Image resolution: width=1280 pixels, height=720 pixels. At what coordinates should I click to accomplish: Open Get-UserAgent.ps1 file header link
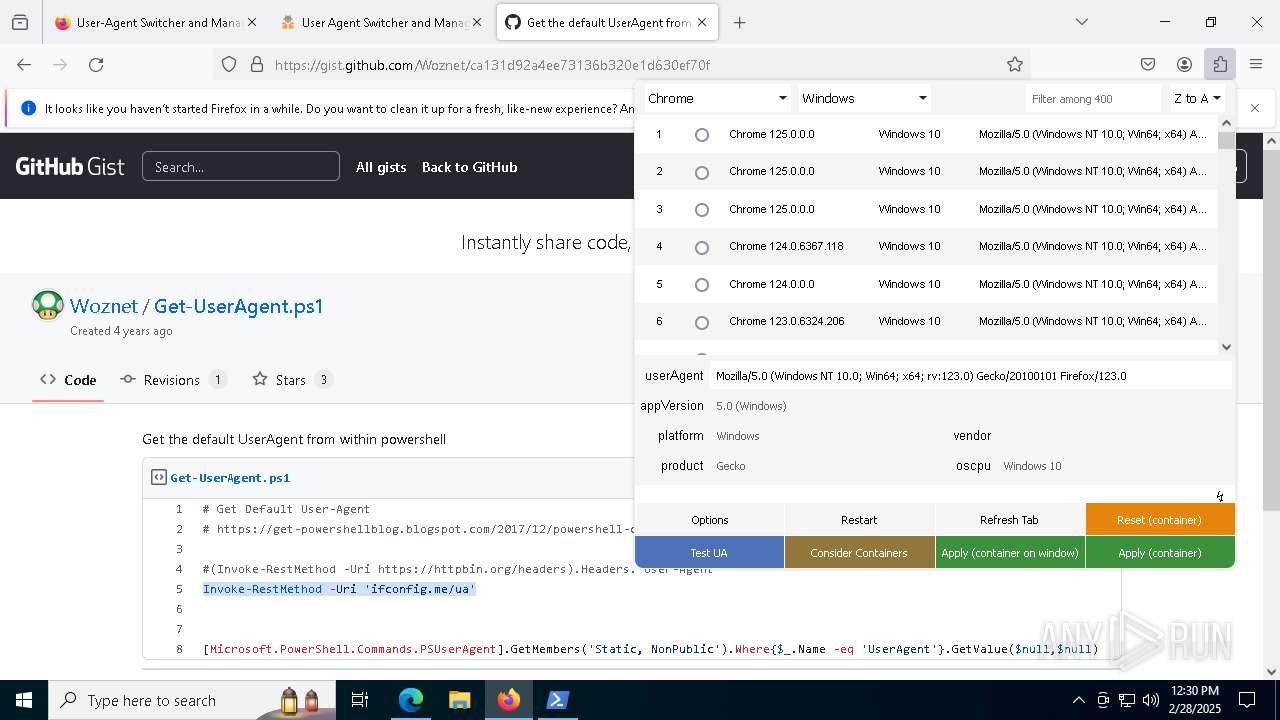click(x=230, y=478)
